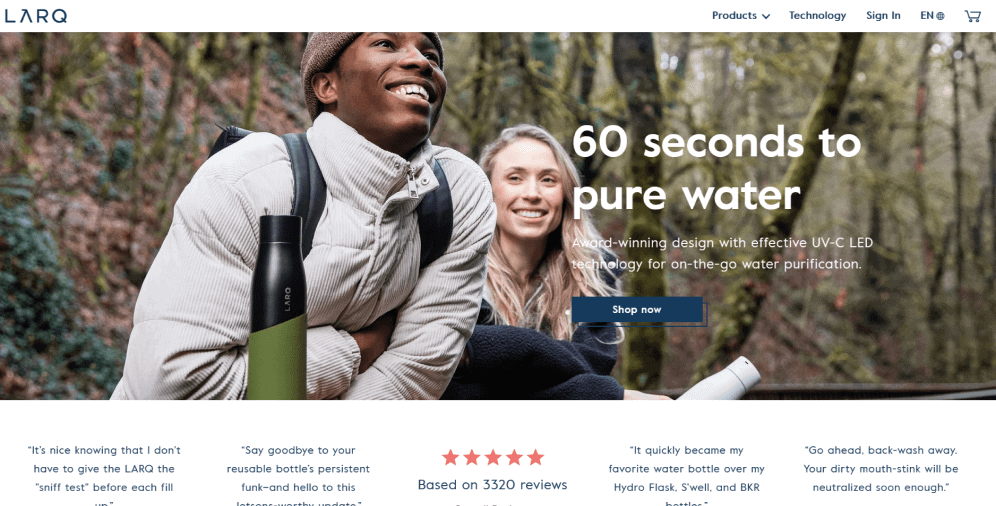996x506 pixels.
Task: Select the "sniff test" testimonial quote
Action: (104, 476)
